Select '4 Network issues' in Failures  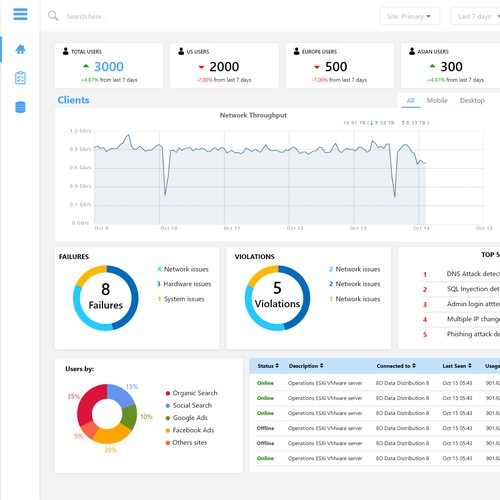click(x=183, y=269)
